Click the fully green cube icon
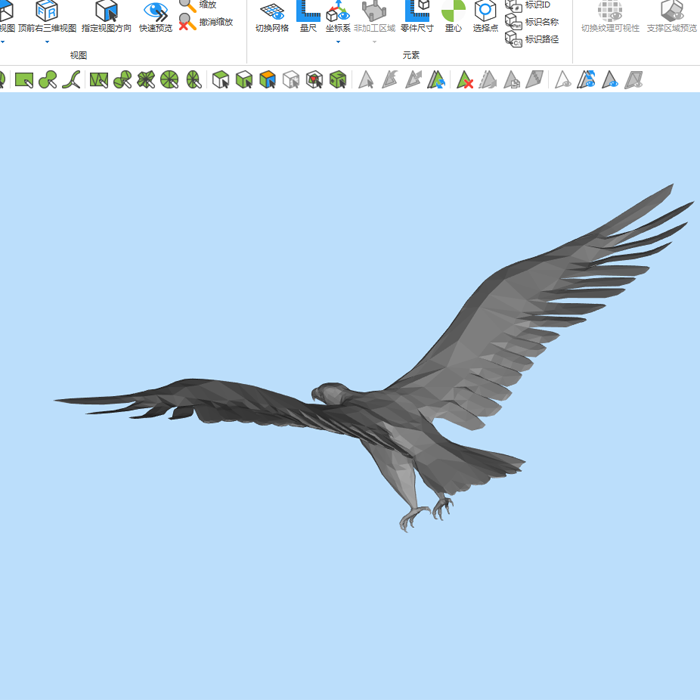The height and width of the screenshot is (700, 700). click(x=338, y=80)
